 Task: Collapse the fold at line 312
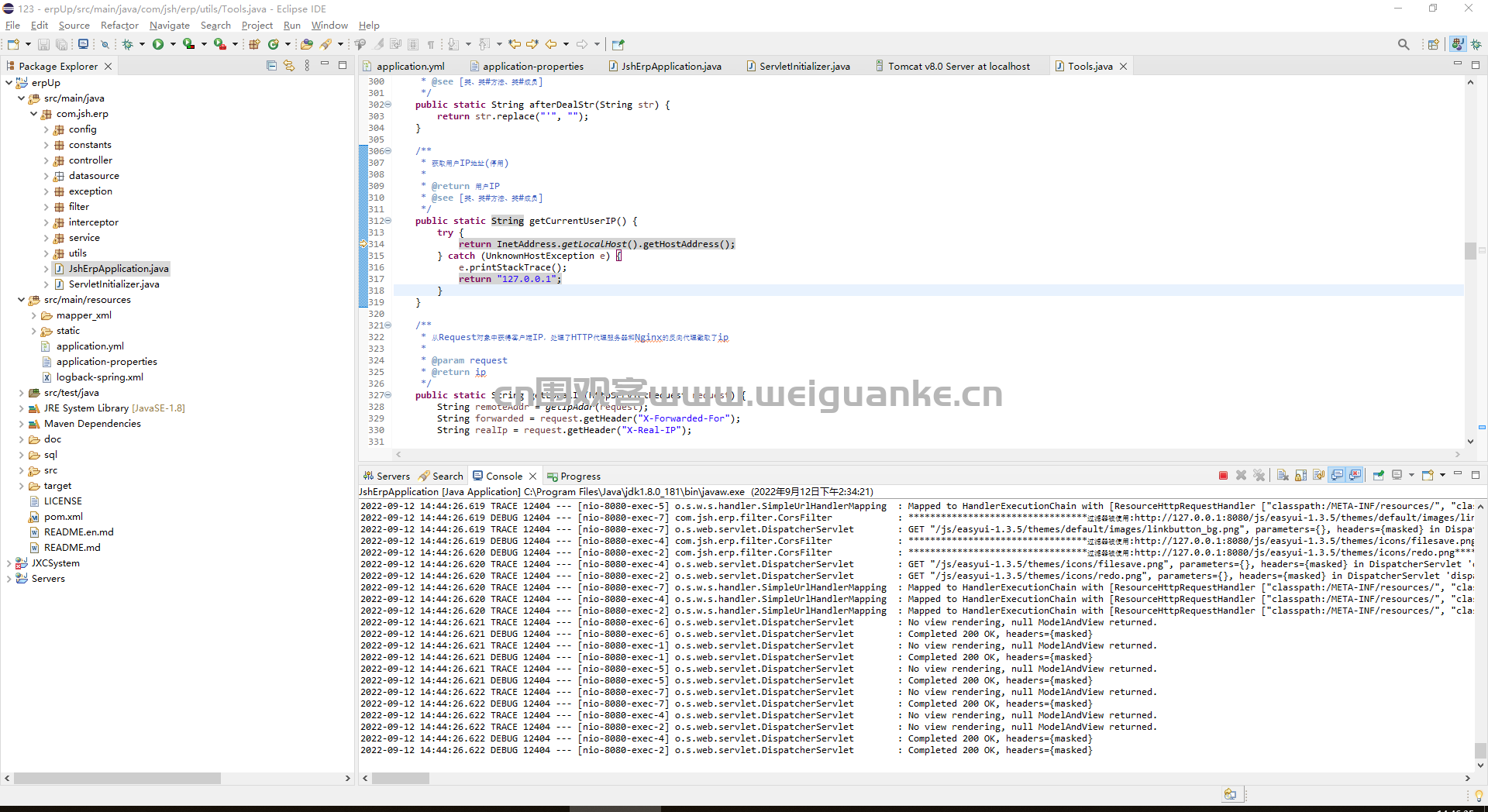point(388,221)
